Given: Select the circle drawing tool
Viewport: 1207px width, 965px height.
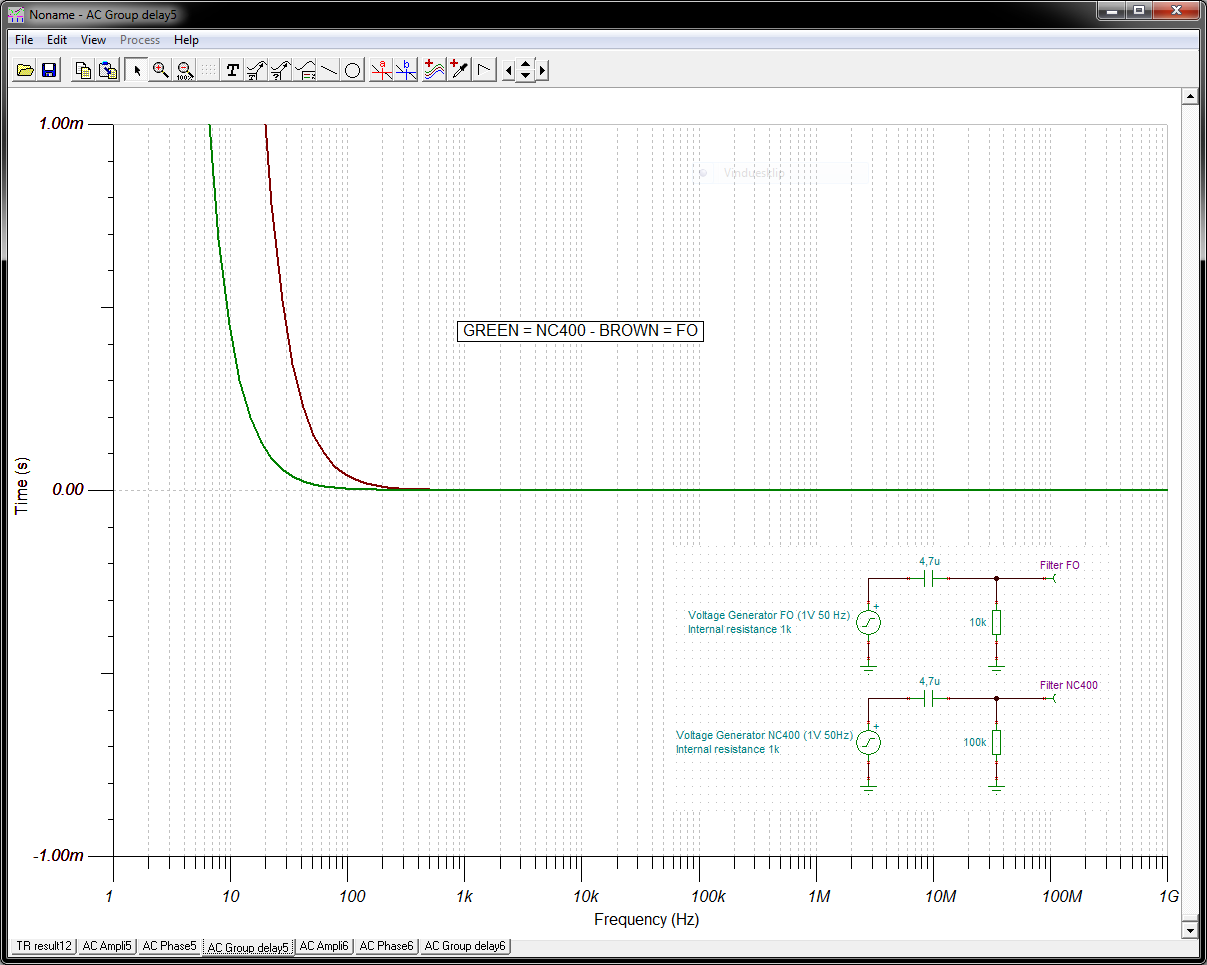Looking at the screenshot, I should point(353,70).
